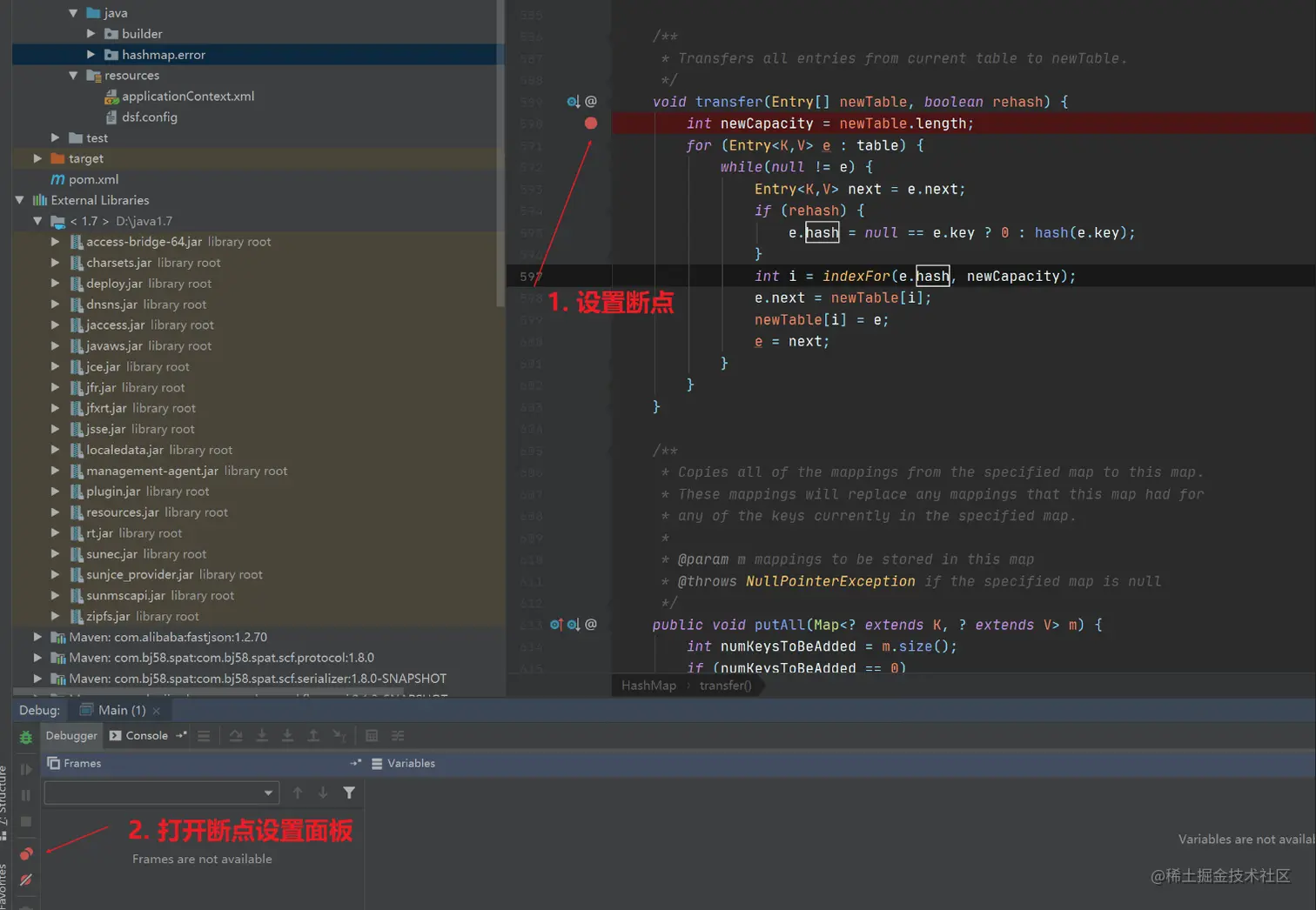
Task: Click the Step Over icon
Action: [236, 736]
